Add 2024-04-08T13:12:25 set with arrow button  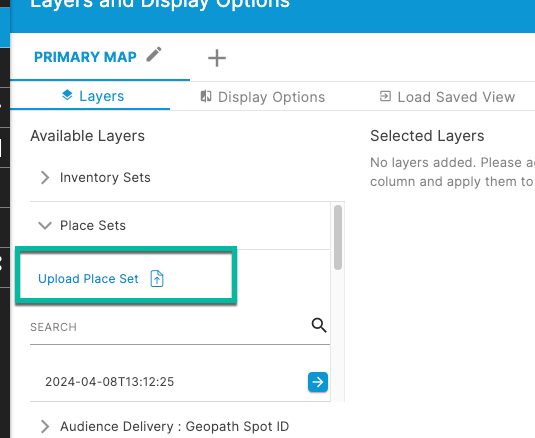click(318, 382)
